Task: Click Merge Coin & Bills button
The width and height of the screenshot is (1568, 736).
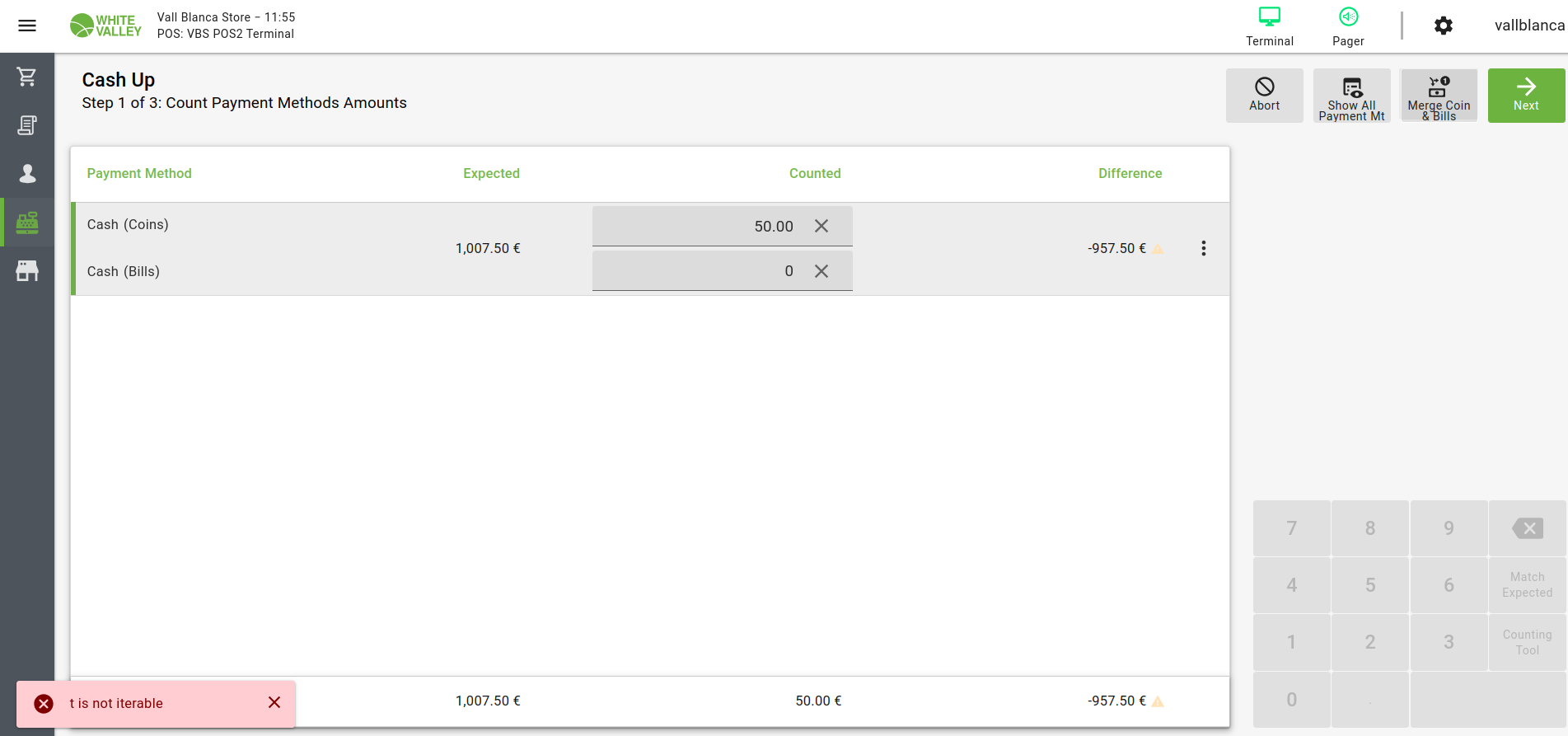Action: [x=1439, y=96]
